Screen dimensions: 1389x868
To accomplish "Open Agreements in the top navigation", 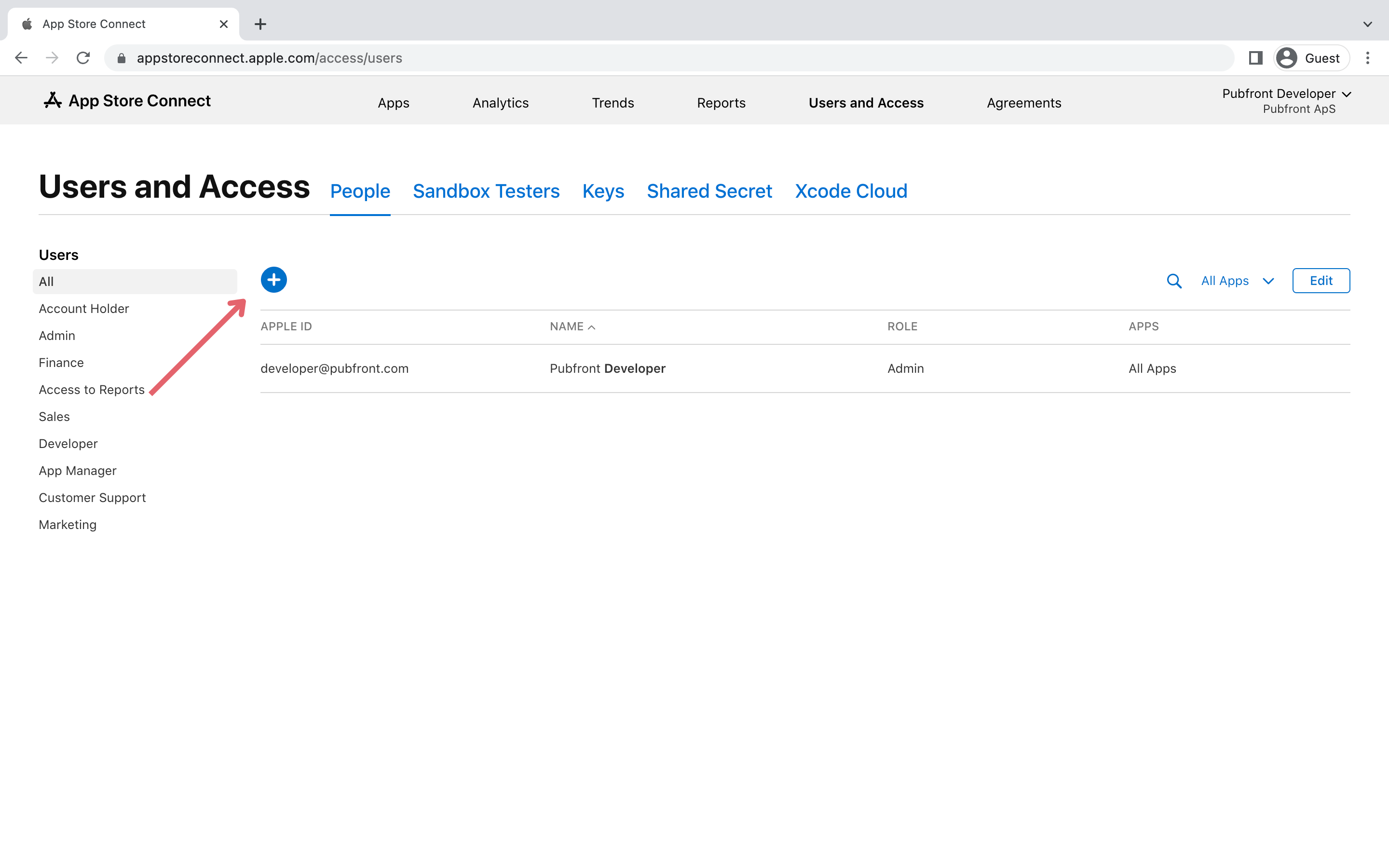I will [1024, 103].
